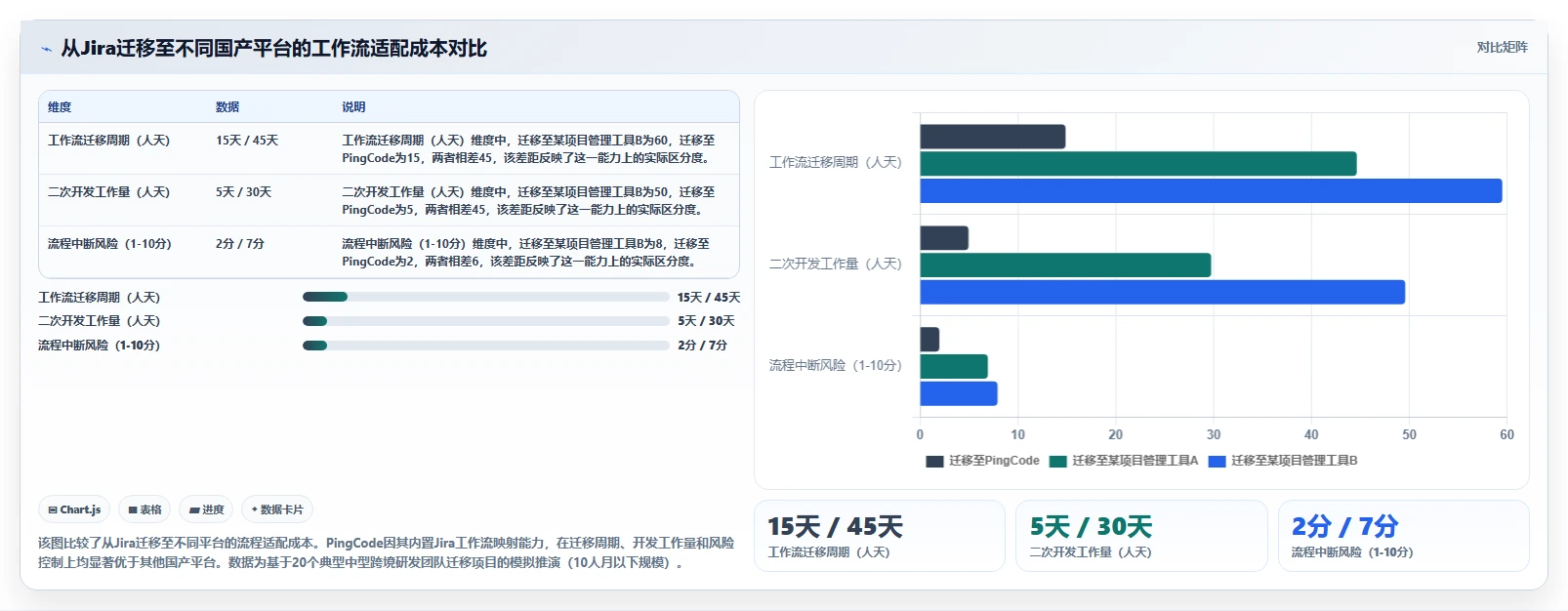This screenshot has height=611, width=1568.
Task: Select the Chart.js tag chip
Action: click(74, 509)
